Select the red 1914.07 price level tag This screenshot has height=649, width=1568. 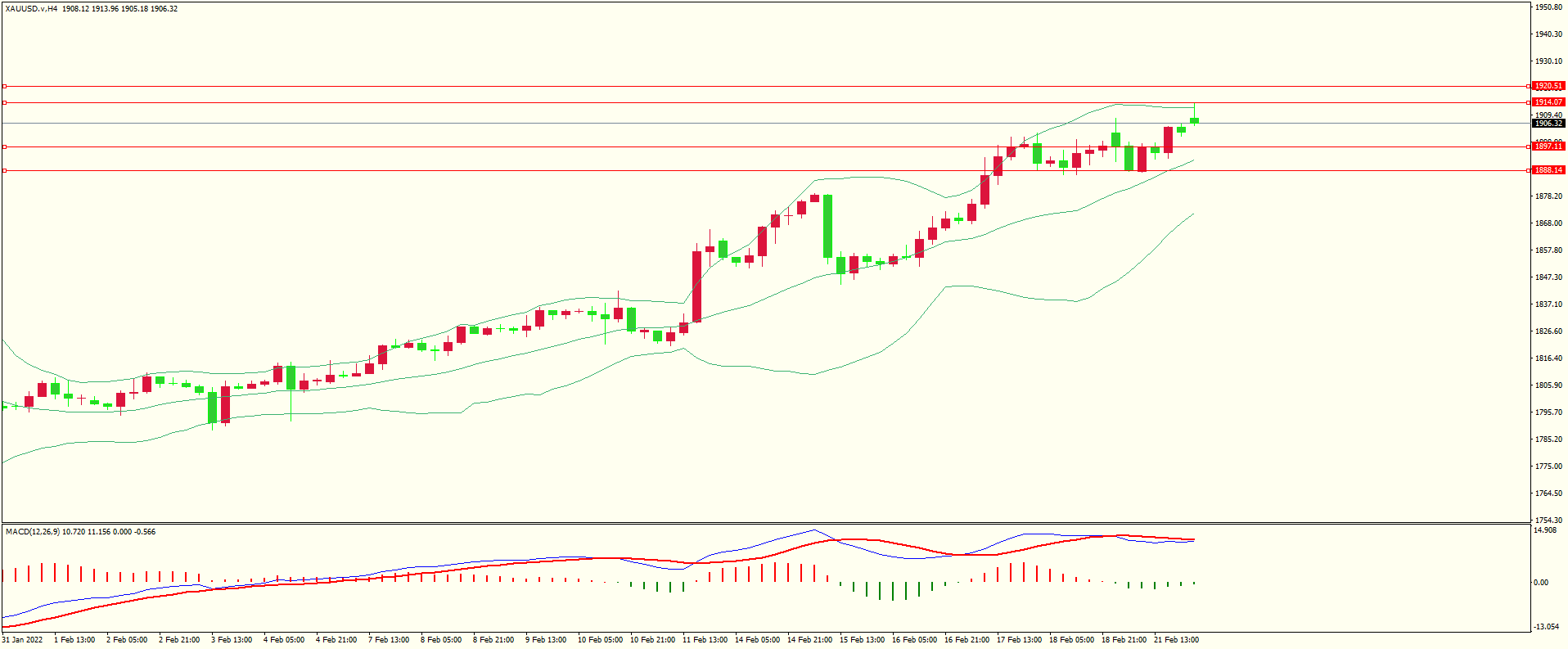pyautogui.click(x=1548, y=102)
